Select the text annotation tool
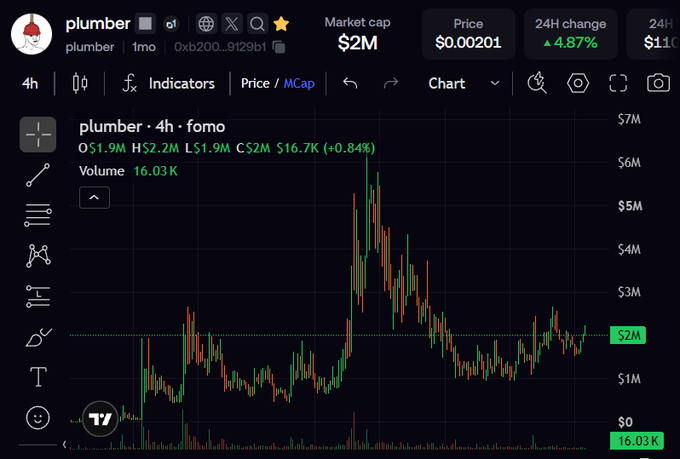680x459 pixels. point(38,377)
